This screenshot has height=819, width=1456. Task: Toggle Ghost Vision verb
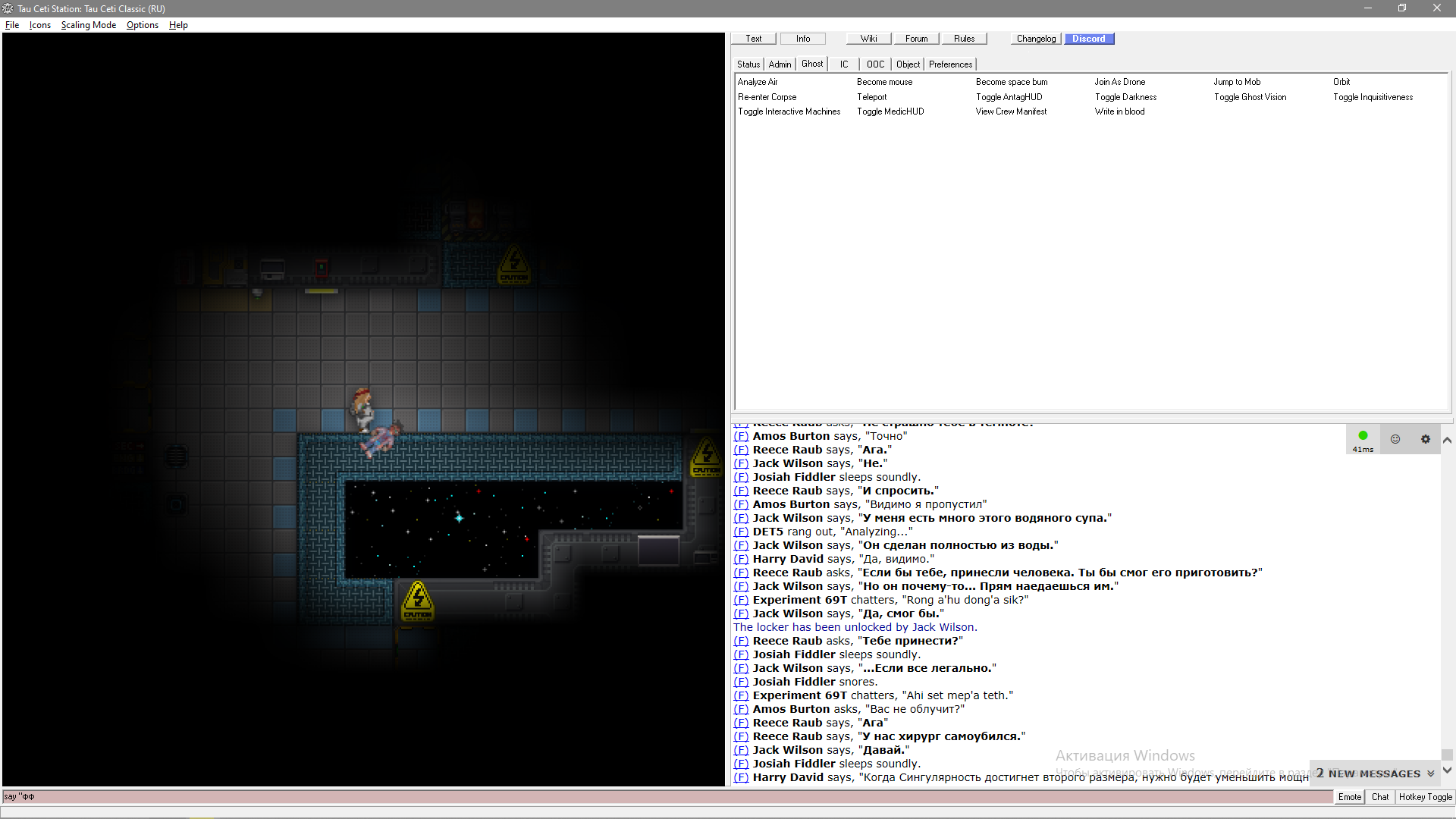(x=1250, y=97)
